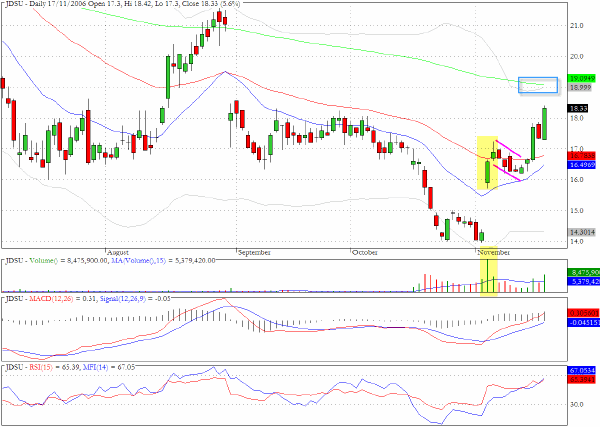The height and width of the screenshot is (427, 600).
Task: Click the September label on the time axis
Action: pos(254,253)
